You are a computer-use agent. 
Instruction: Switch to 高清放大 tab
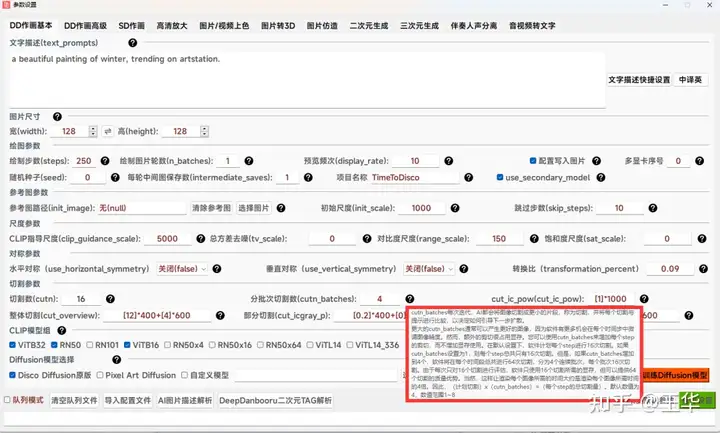(172, 26)
